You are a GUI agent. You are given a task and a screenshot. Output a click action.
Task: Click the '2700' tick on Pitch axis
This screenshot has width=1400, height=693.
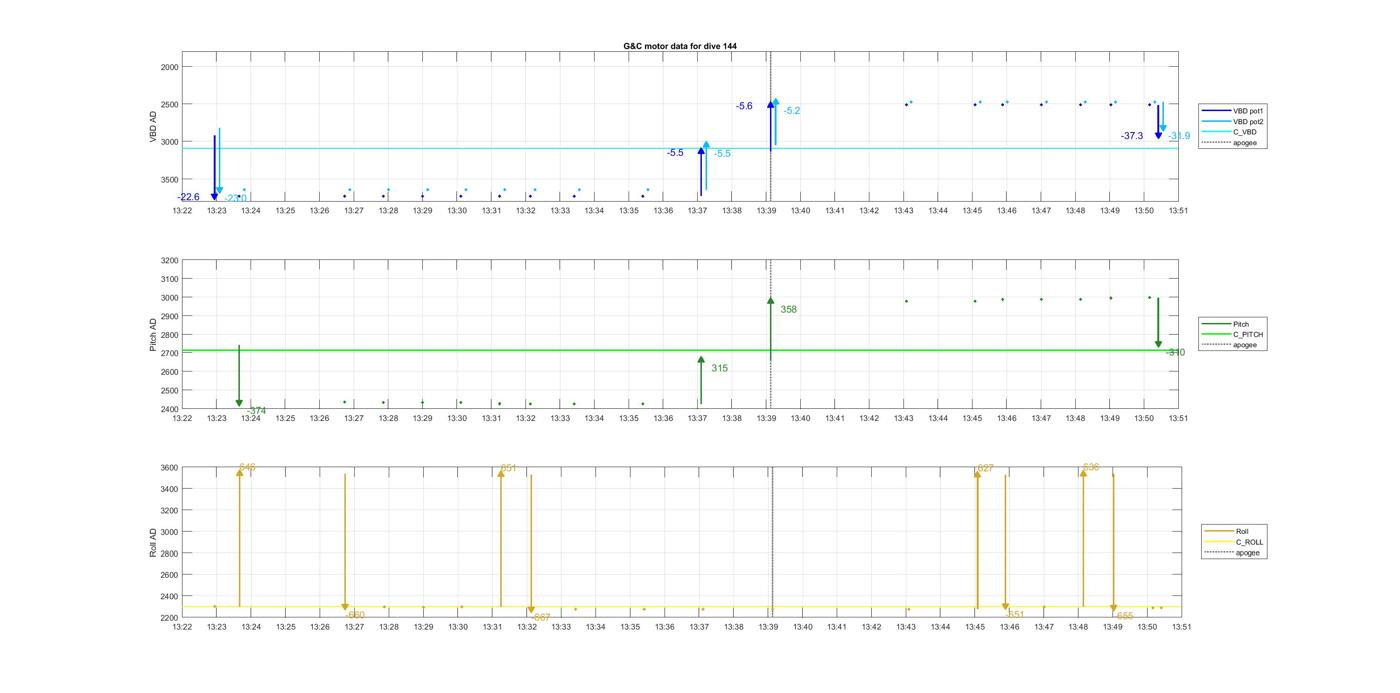pyautogui.click(x=169, y=354)
